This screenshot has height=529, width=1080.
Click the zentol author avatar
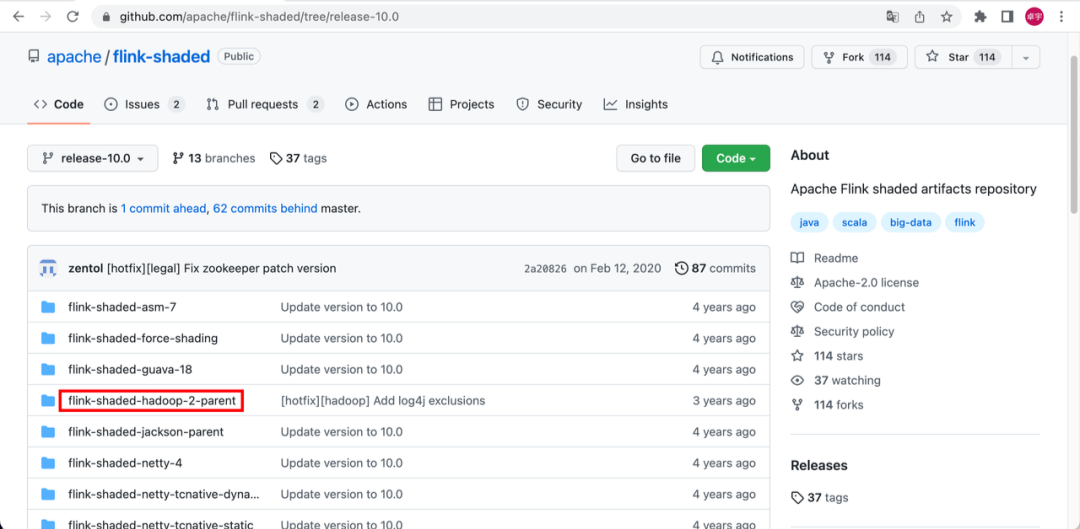(48, 268)
